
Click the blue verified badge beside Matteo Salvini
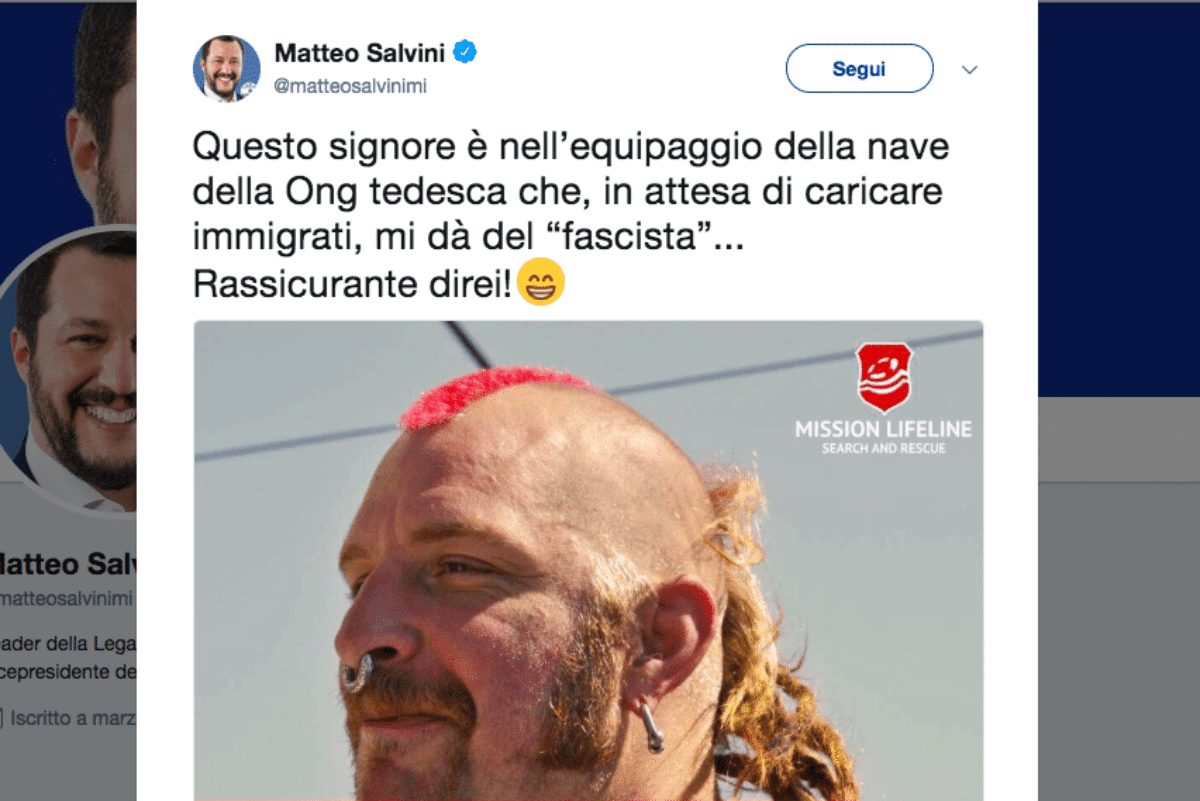click(x=465, y=50)
